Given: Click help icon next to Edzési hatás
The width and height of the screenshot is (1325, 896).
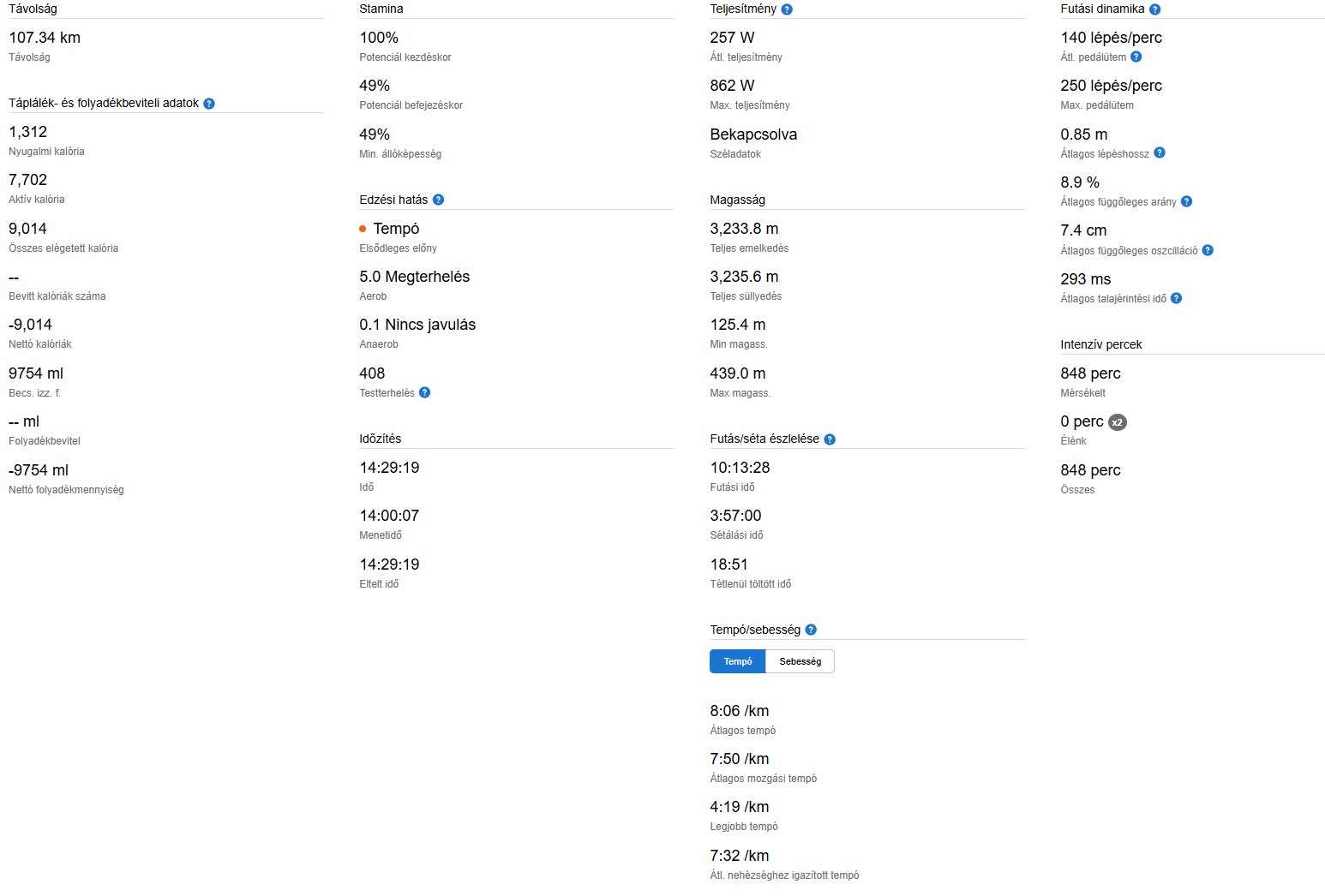Looking at the screenshot, I should point(438,200).
